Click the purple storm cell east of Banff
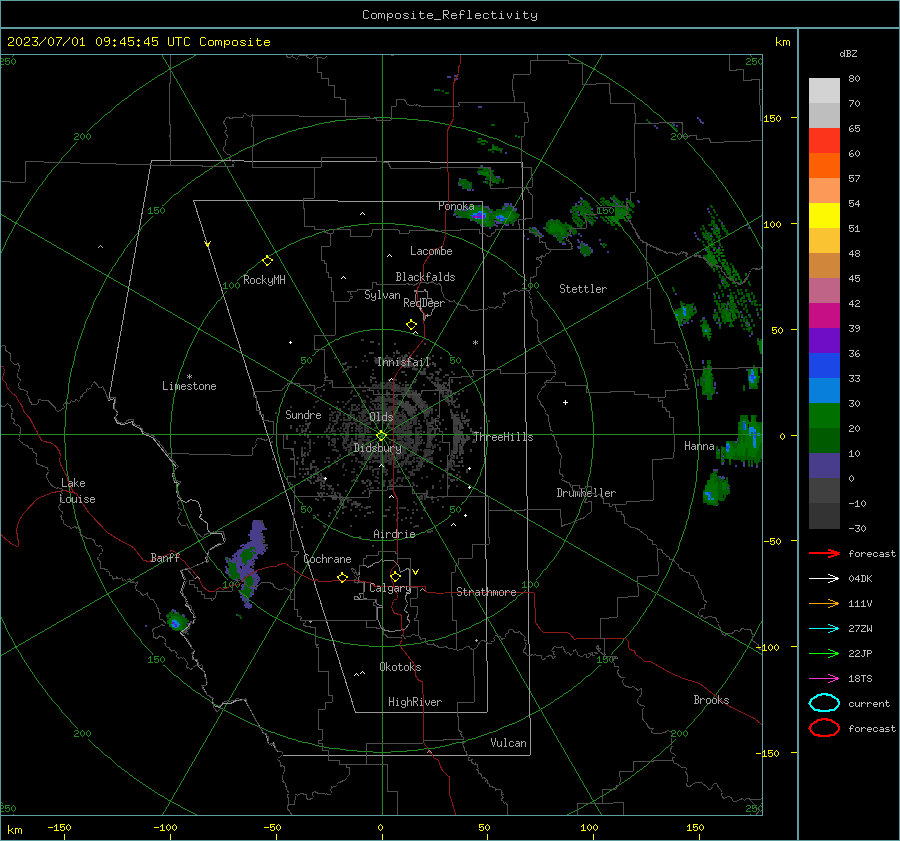The image size is (900, 841). [248, 564]
